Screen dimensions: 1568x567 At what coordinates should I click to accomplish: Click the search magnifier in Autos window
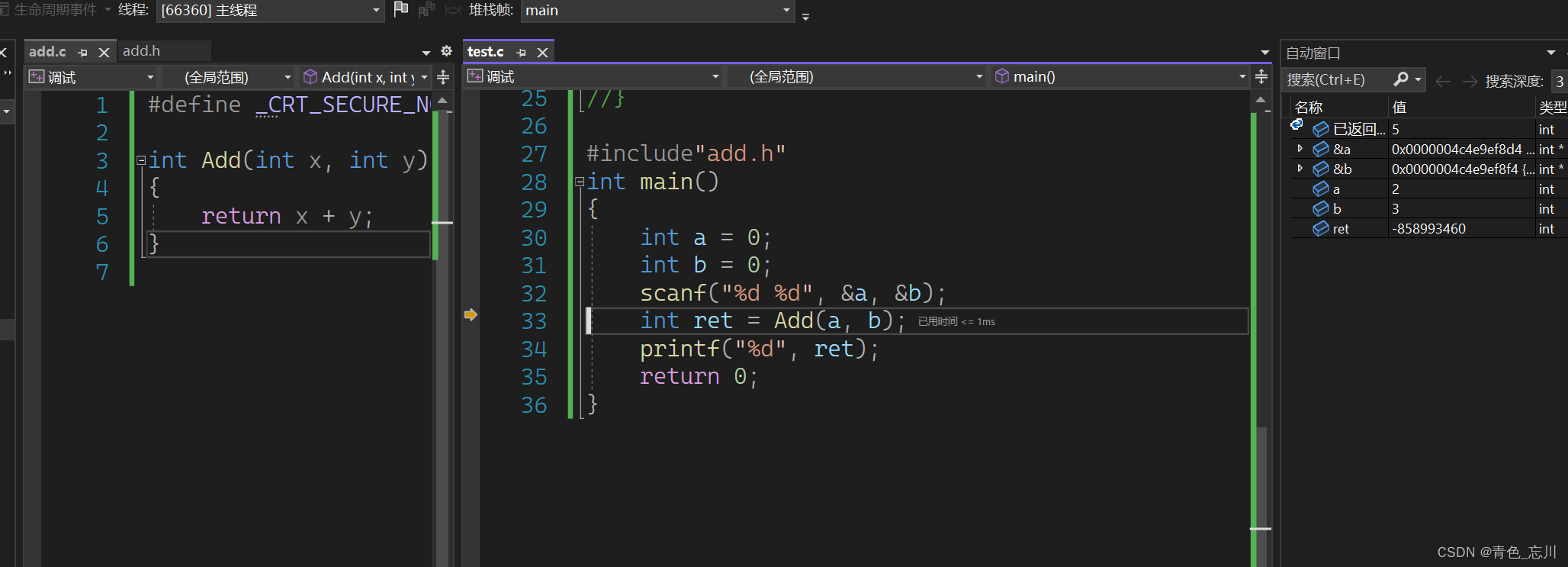pyautogui.click(x=1401, y=79)
